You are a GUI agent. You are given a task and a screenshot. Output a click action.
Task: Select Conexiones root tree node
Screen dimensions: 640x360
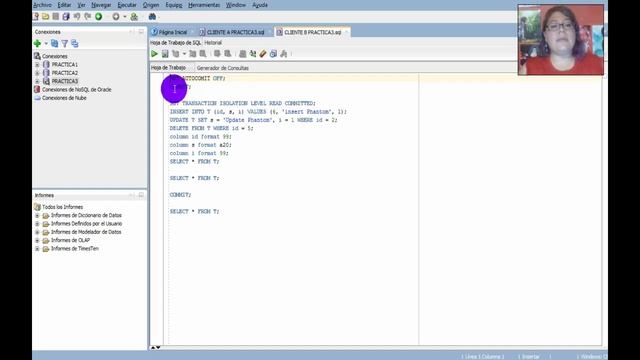coord(55,56)
